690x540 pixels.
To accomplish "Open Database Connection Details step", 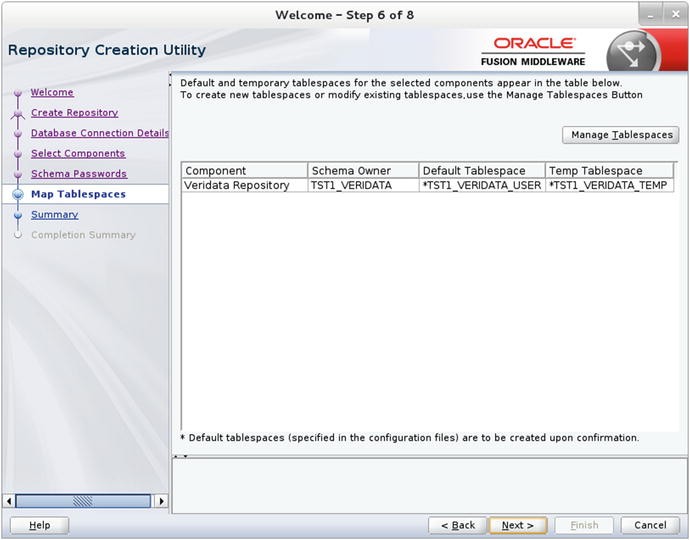I will click(99, 133).
